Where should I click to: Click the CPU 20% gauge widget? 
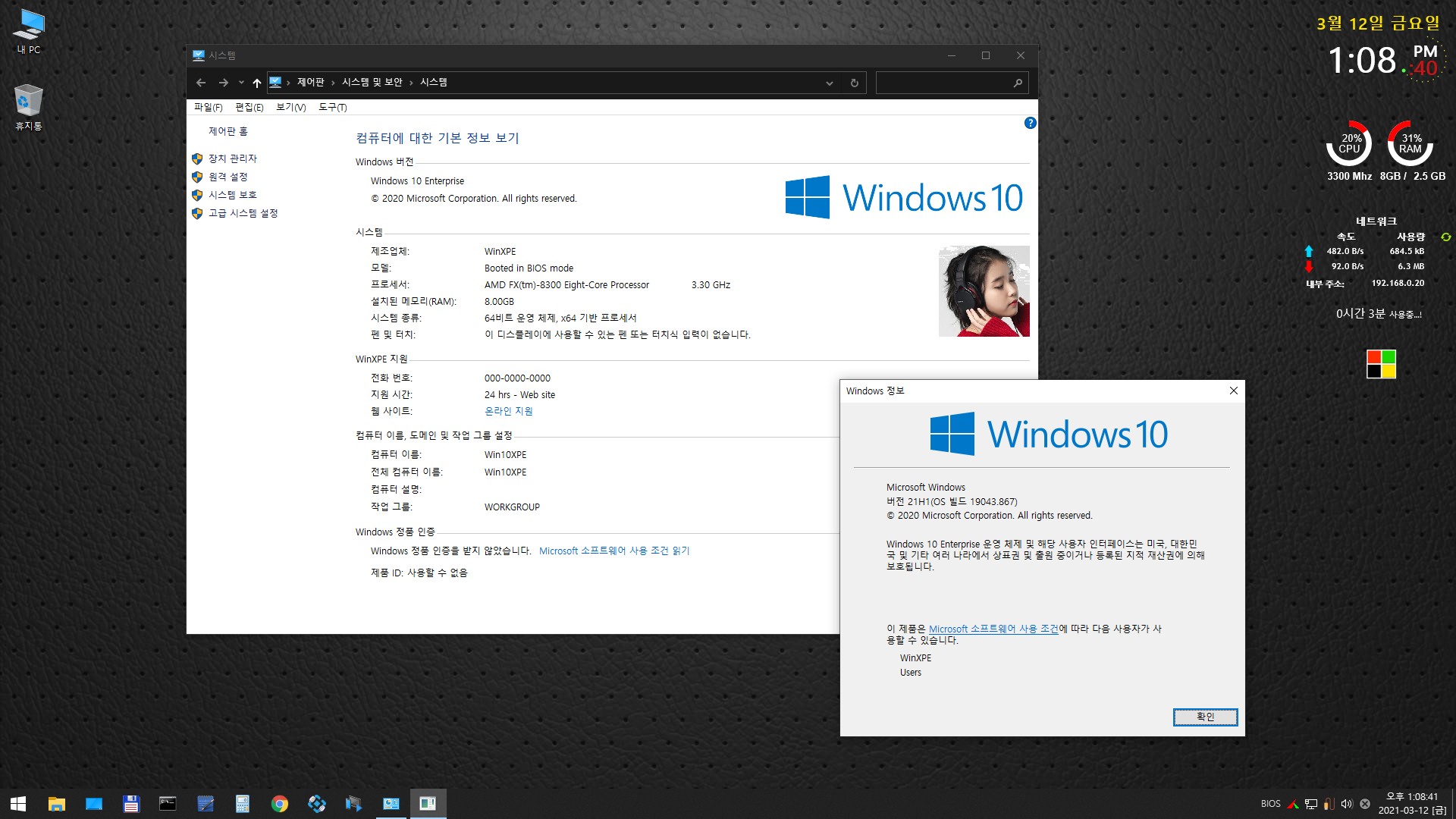1349,143
